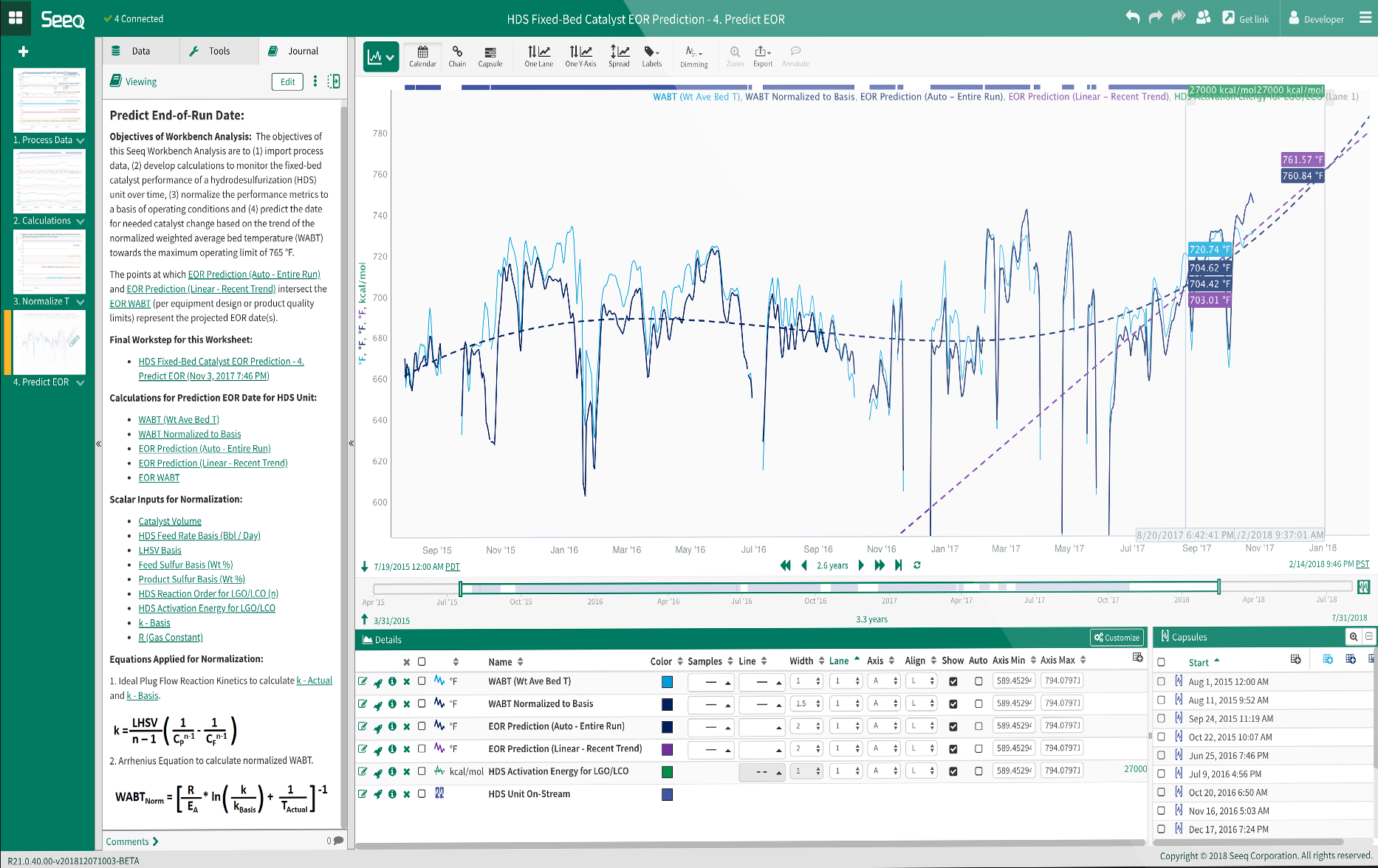1378x868 pixels.
Task: Open the Catalyst Volume journal link
Action: point(170,521)
